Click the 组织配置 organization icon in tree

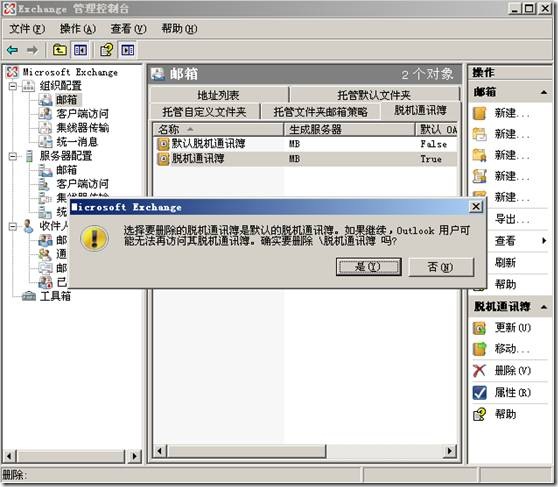[x=28, y=86]
